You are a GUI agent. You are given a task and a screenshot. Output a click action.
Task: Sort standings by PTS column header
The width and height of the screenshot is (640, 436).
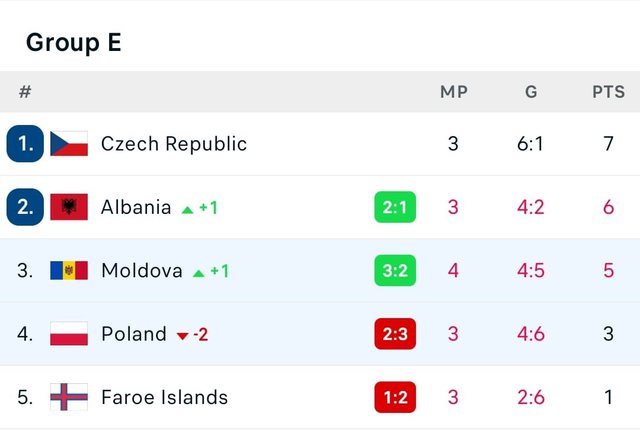608,92
